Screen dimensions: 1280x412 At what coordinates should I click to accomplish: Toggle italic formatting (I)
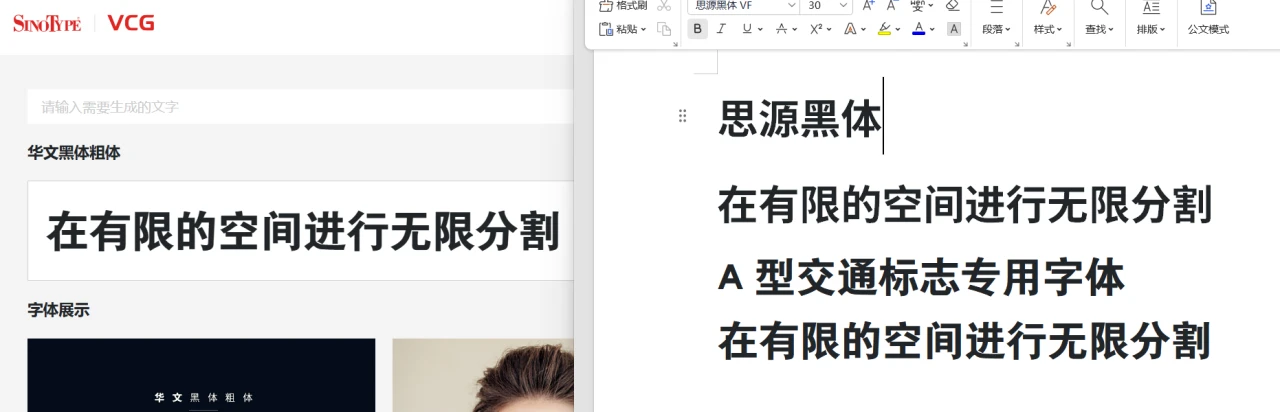pyautogui.click(x=722, y=29)
